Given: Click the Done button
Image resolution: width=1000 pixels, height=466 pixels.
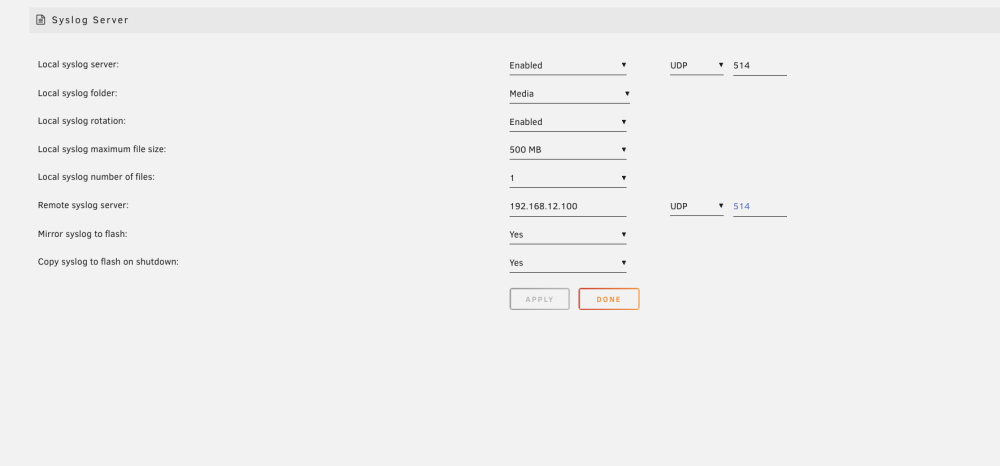Looking at the screenshot, I should click(x=609, y=299).
